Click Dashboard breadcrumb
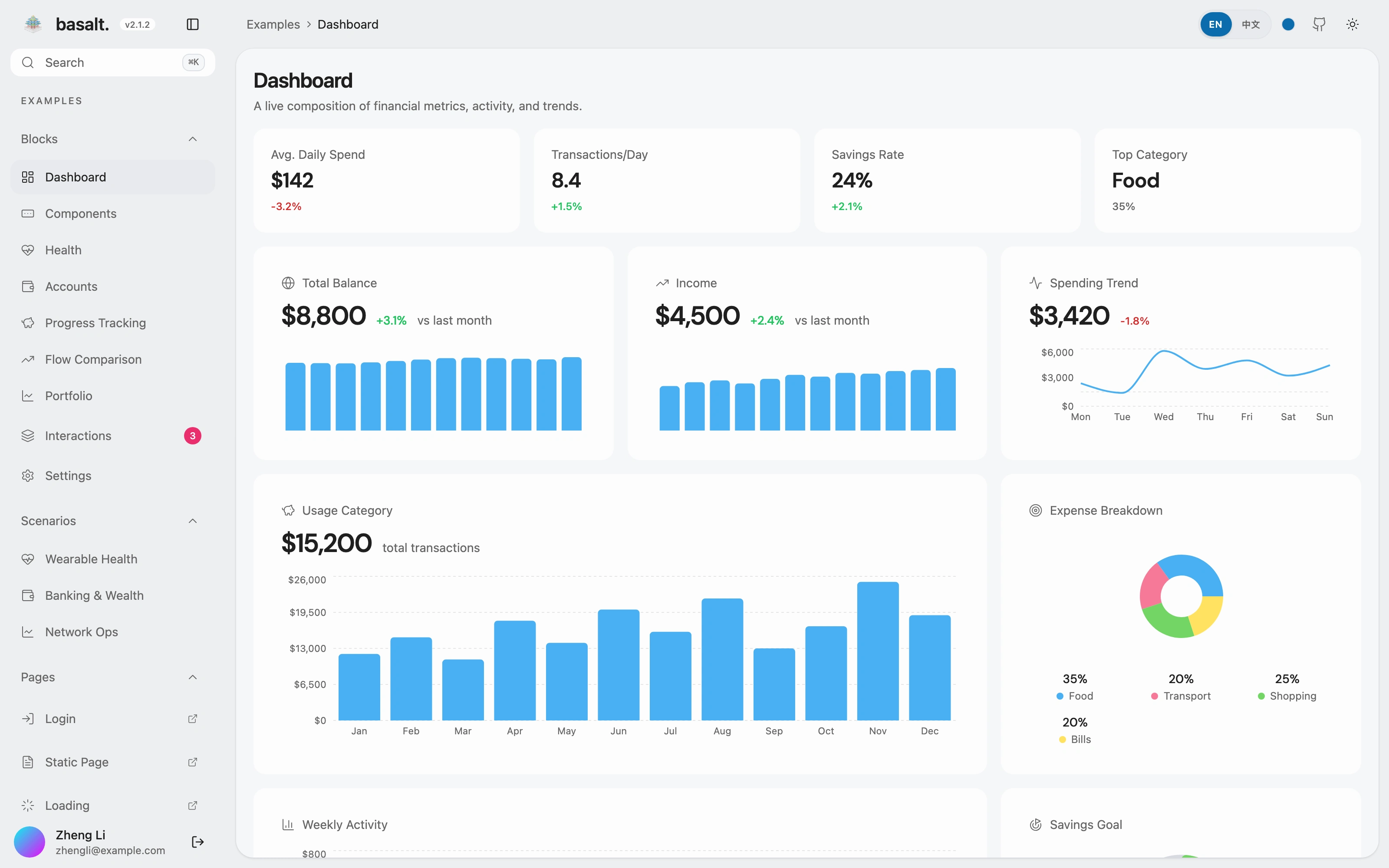 coord(348,24)
